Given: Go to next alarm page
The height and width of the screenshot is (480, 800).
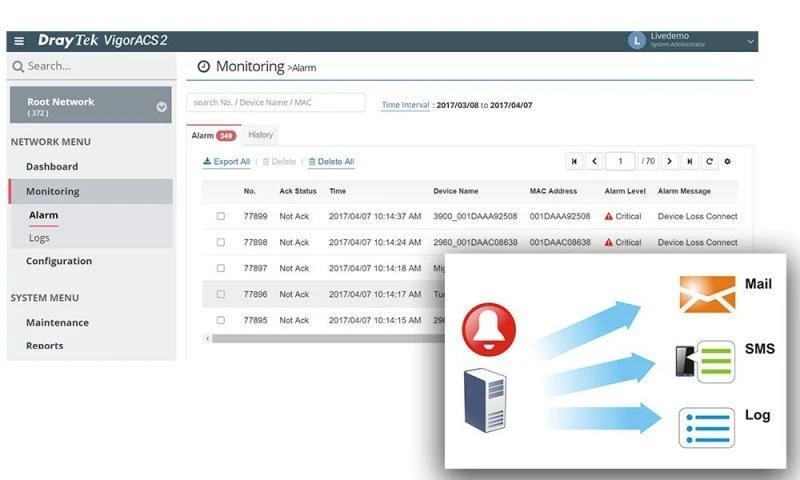Looking at the screenshot, I should coord(669,161).
